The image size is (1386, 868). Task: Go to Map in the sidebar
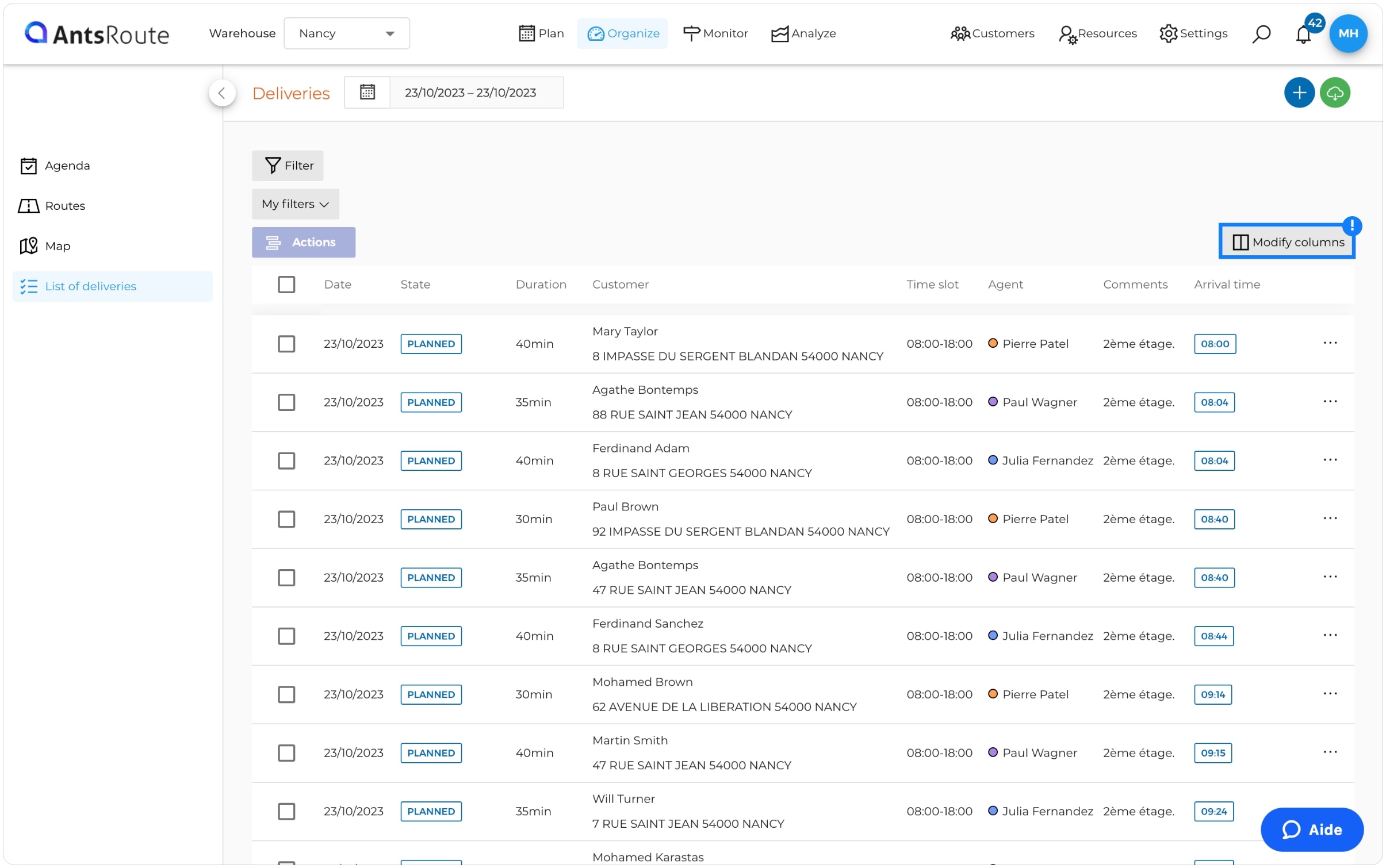[x=113, y=246]
